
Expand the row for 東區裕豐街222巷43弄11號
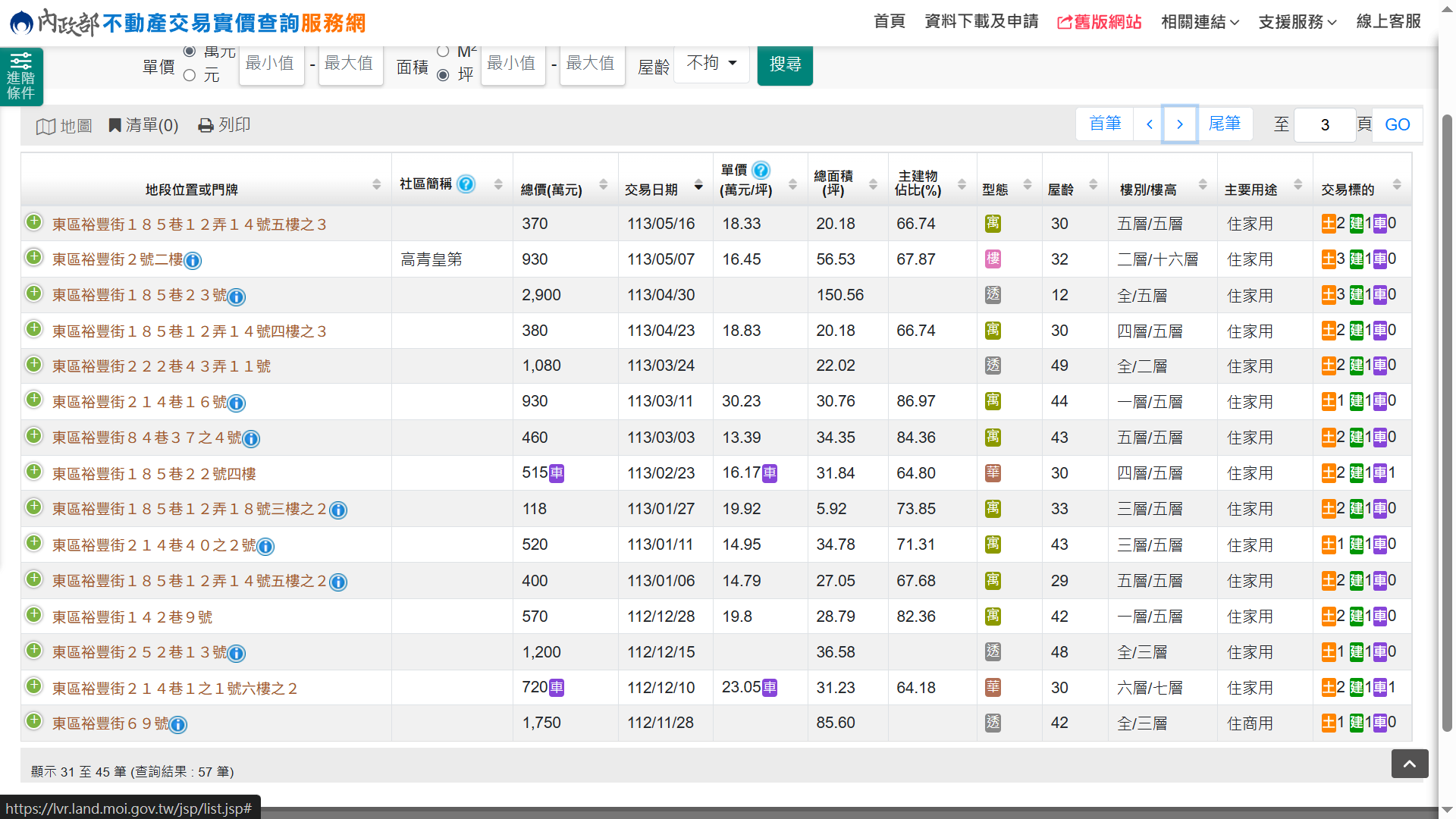pos(33,365)
